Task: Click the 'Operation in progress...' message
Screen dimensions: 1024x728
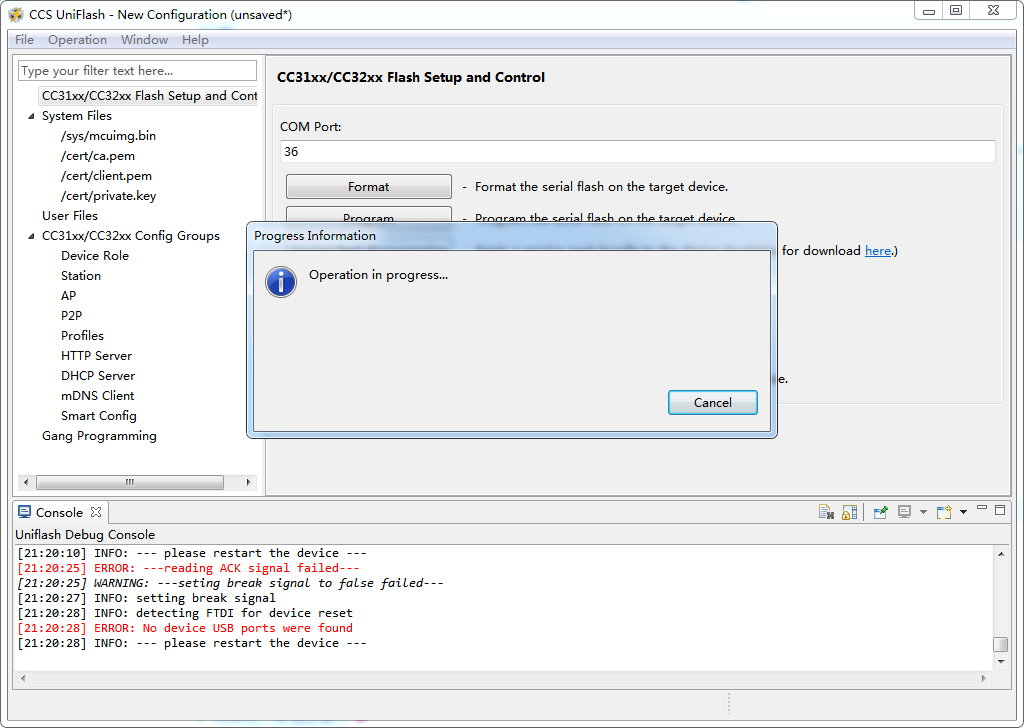Action: [x=378, y=275]
